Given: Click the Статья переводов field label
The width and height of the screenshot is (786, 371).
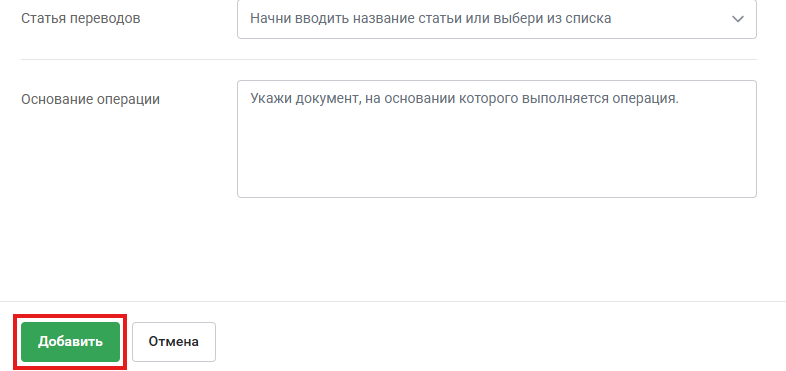Looking at the screenshot, I should 81,19.
